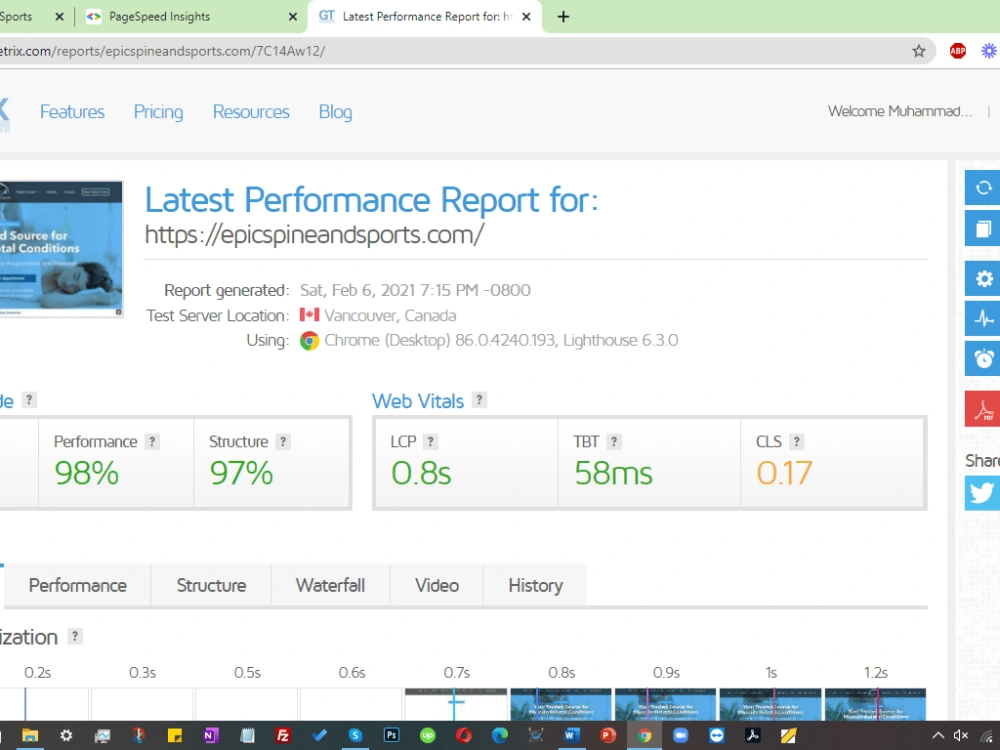
Task: Click the TBT 58ms value
Action: point(614,473)
